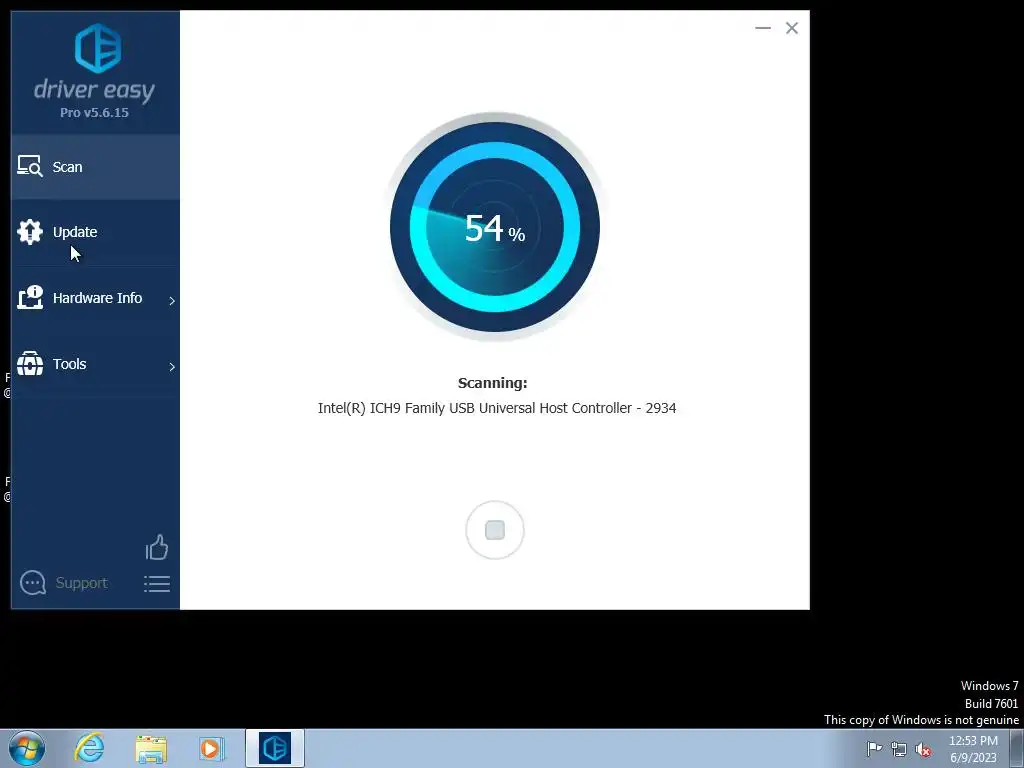Launch Internet Explorer from taskbar
The width and height of the screenshot is (1024, 768).
[x=89, y=748]
